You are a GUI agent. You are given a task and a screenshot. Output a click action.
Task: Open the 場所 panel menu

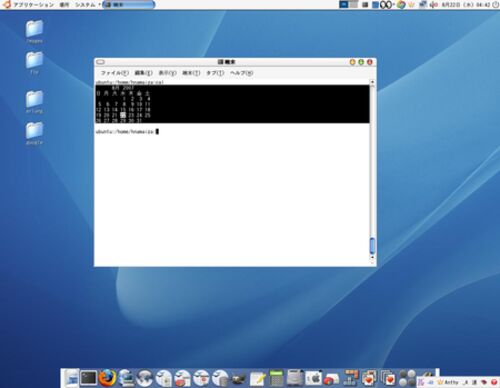(64, 5)
